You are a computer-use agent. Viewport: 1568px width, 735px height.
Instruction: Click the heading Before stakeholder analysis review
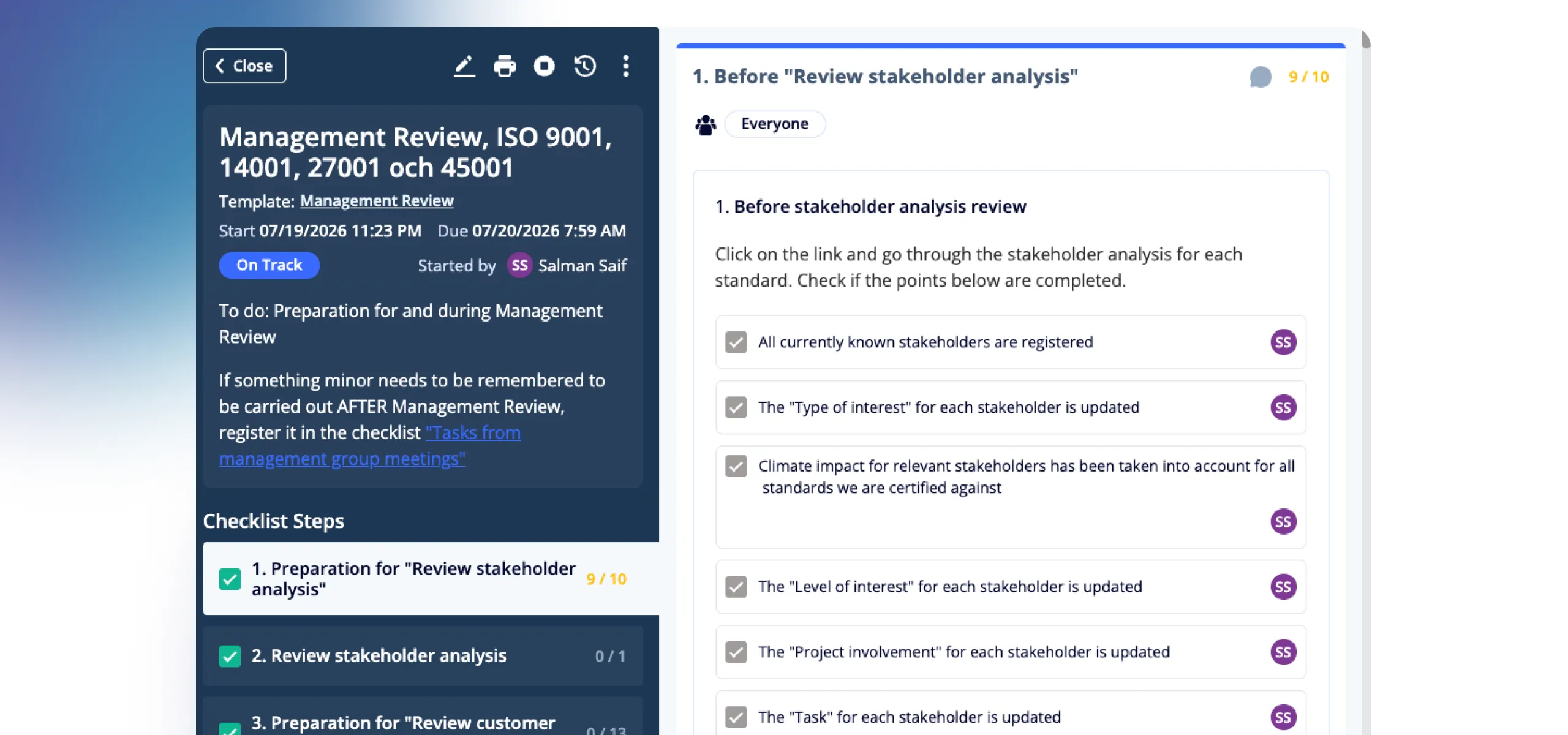[880, 206]
